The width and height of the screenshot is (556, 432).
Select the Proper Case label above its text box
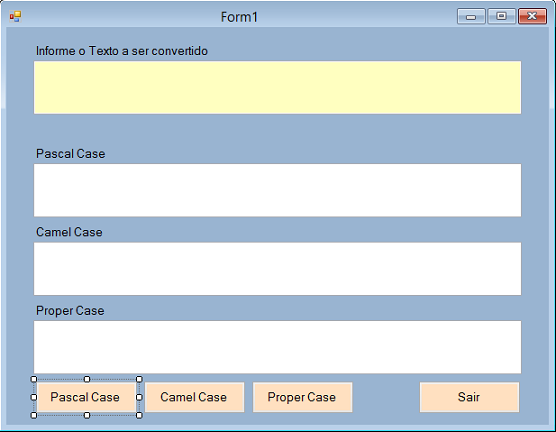pyautogui.click(x=70, y=311)
